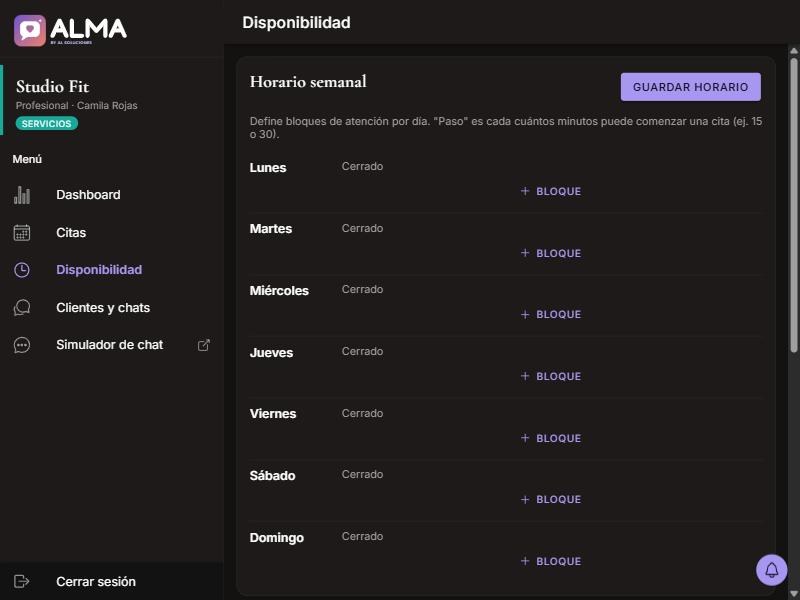Screen dimensions: 800x600
Task: Add a BLOQUE for Sábado
Action: click(x=551, y=499)
